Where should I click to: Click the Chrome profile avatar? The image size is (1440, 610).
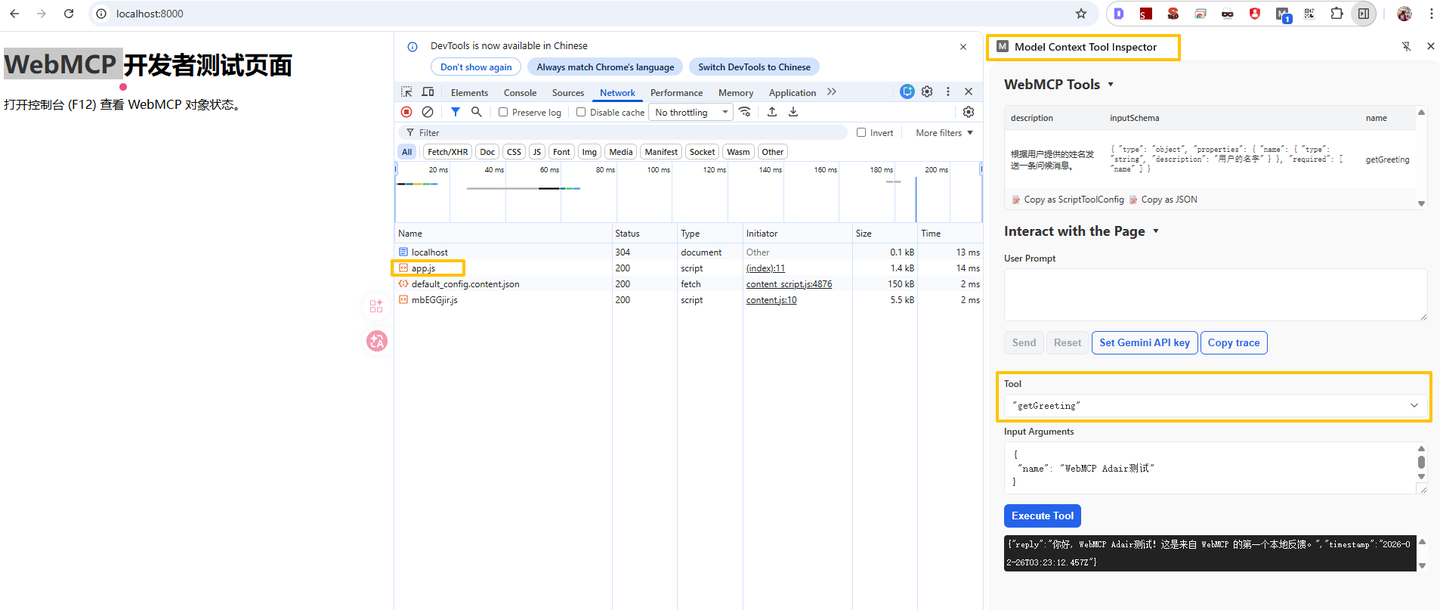[x=1404, y=14]
